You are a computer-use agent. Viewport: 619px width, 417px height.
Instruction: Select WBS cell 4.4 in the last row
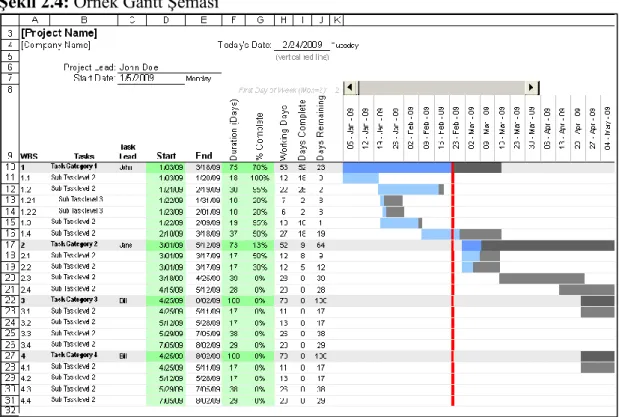click(x=26, y=400)
